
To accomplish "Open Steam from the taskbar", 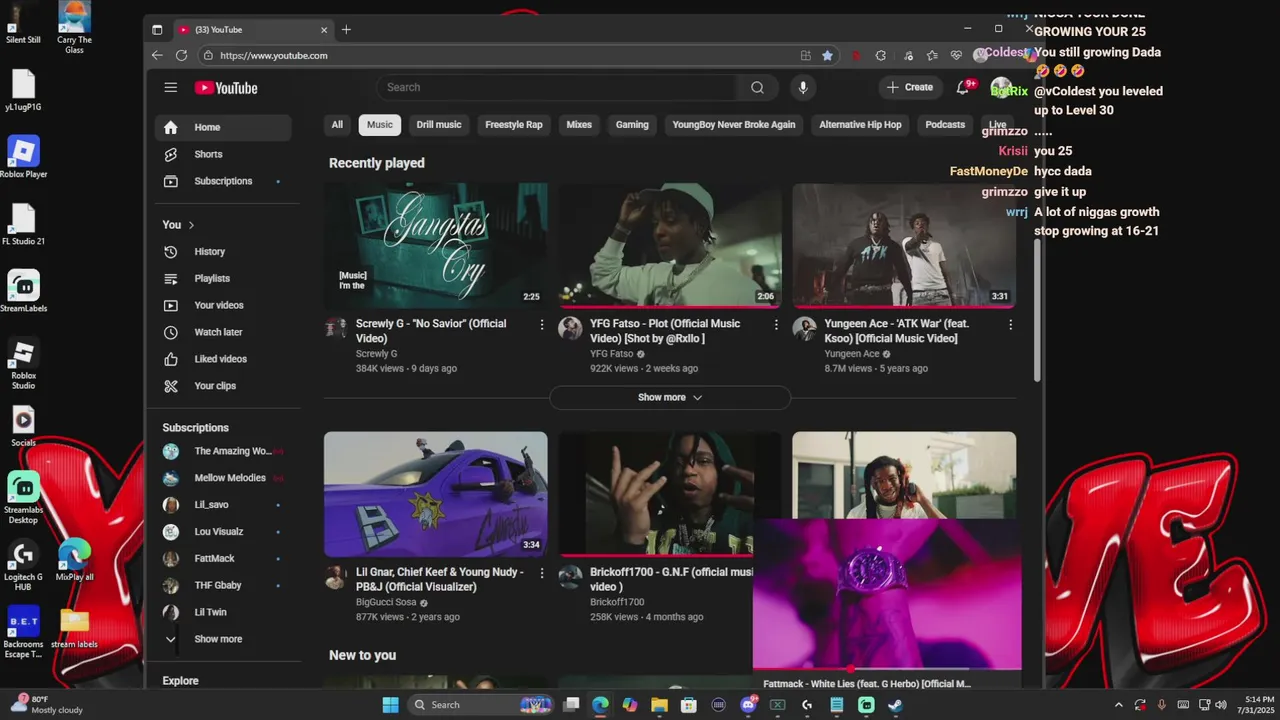I will point(895,705).
